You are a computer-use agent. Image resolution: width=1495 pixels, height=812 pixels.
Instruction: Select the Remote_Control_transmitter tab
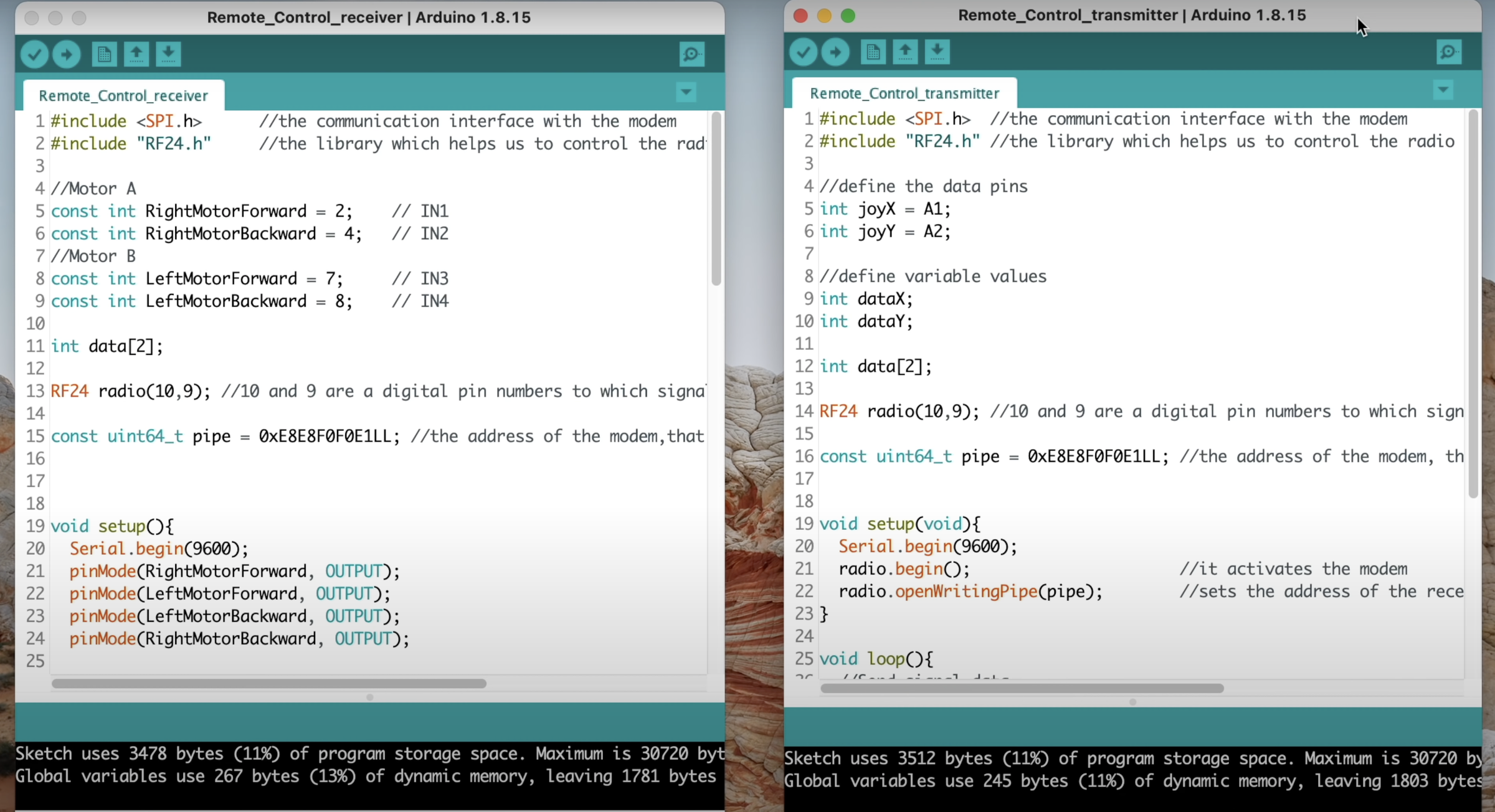tap(904, 93)
